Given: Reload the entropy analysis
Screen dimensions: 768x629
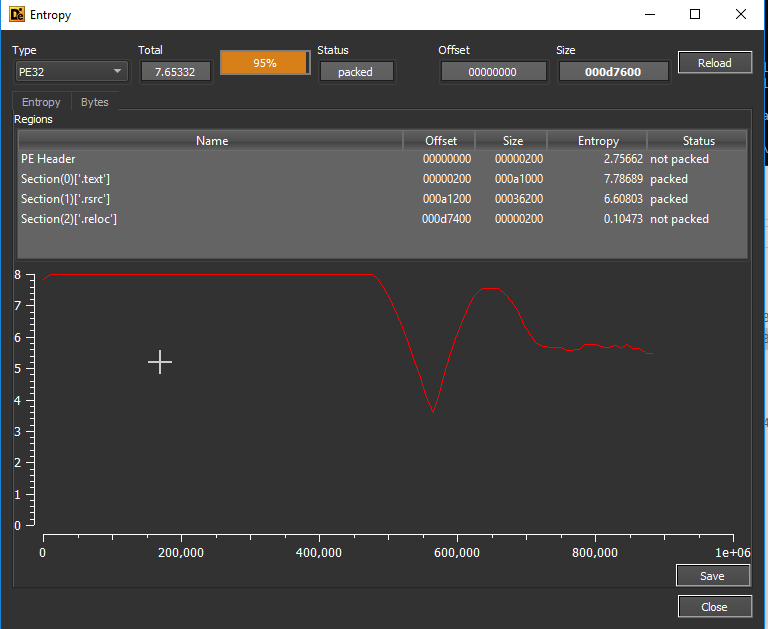Looking at the screenshot, I should [715, 63].
